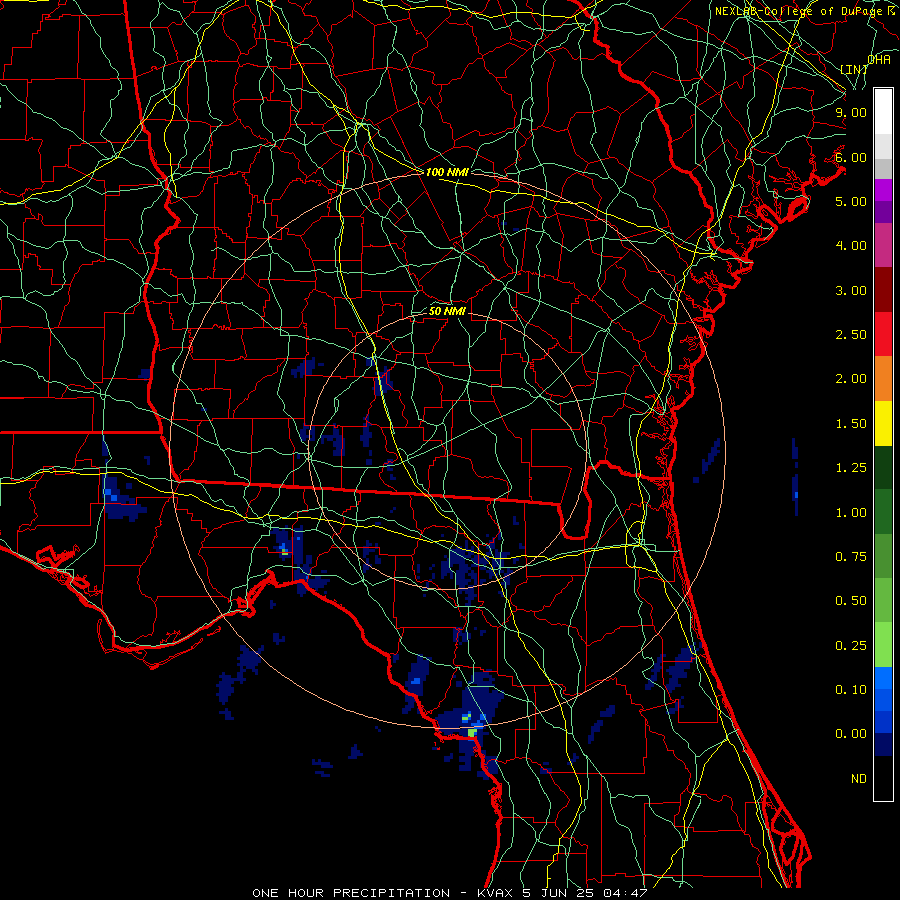Screen dimensions: 900x900
Task: Click the white swatch in the precipitation legend
Action: coord(883,111)
